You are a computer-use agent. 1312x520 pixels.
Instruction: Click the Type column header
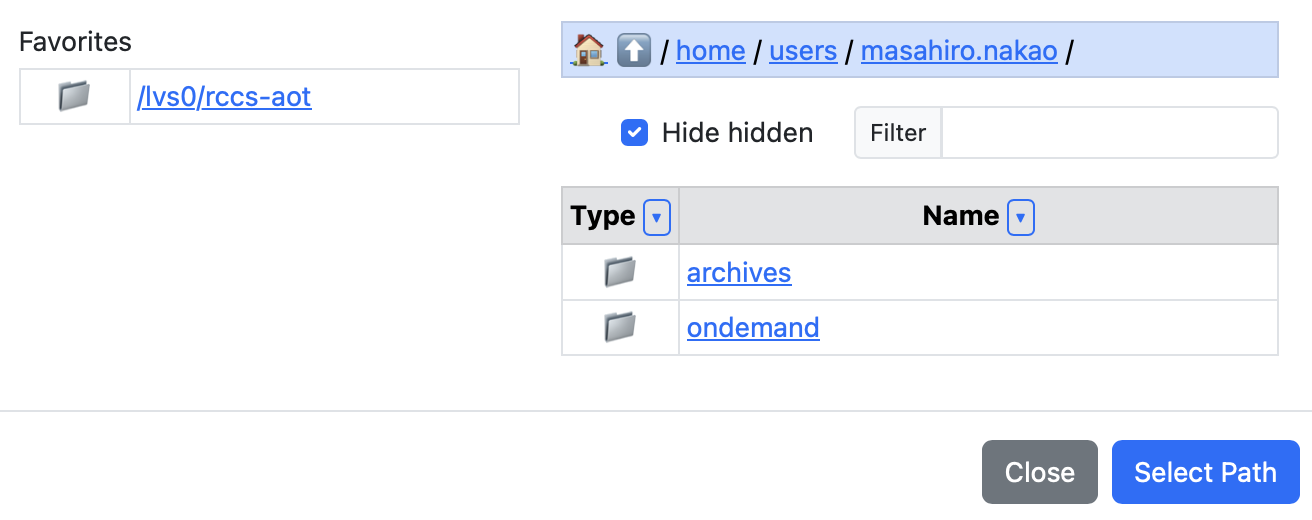tap(603, 216)
